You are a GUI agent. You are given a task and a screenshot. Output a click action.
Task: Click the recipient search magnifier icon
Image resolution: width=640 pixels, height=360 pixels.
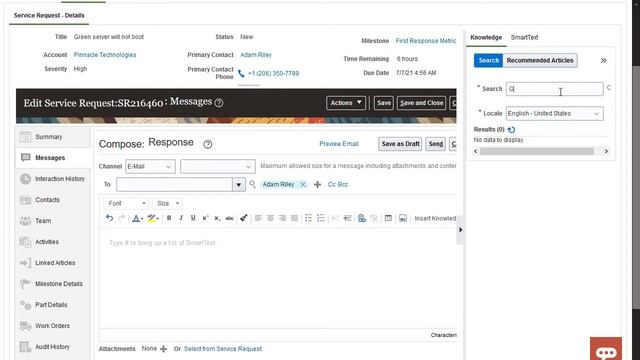click(x=253, y=184)
